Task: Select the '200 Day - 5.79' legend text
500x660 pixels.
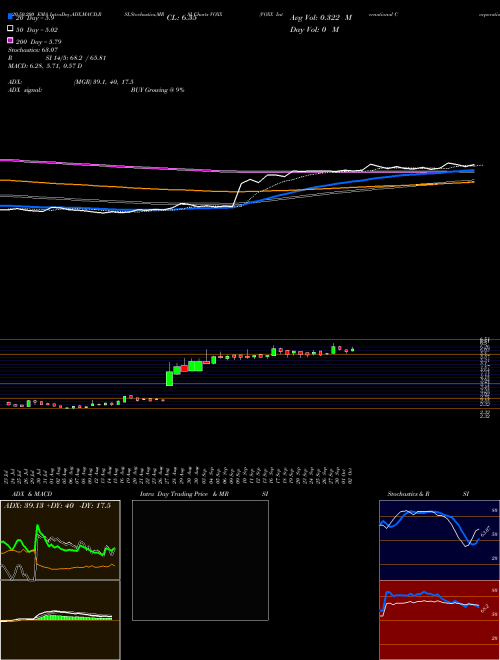Action: [x=39, y=42]
